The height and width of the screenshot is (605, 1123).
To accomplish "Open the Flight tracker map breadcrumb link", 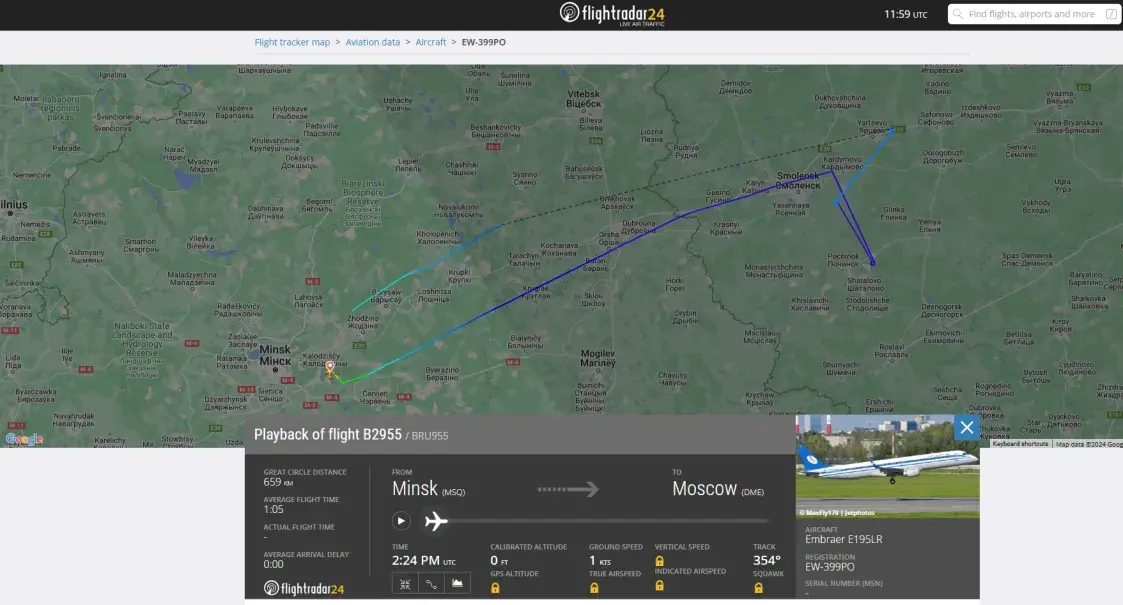I will pos(292,42).
